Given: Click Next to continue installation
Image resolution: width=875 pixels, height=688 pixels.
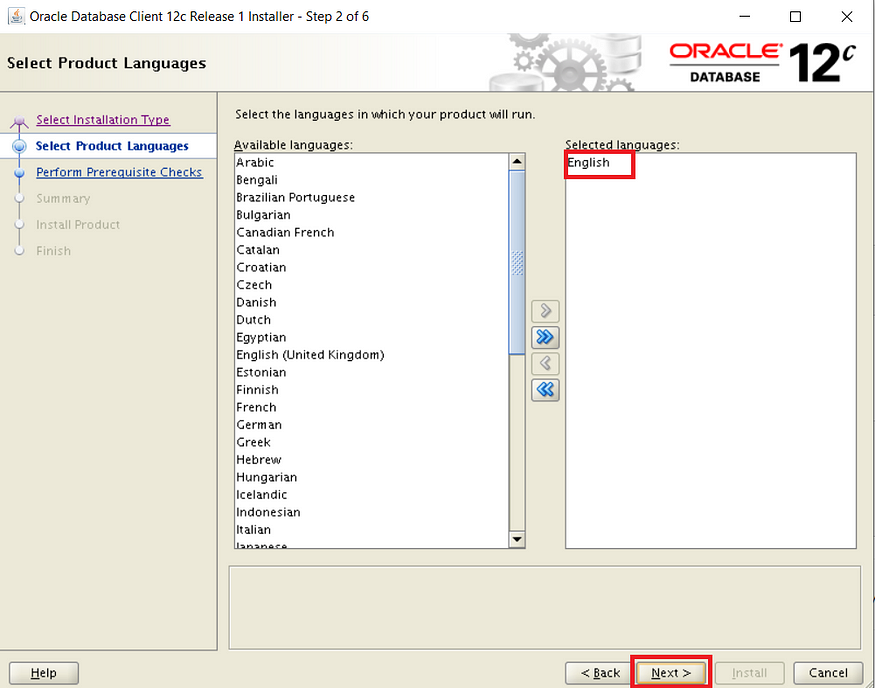Looking at the screenshot, I should click(x=671, y=673).
